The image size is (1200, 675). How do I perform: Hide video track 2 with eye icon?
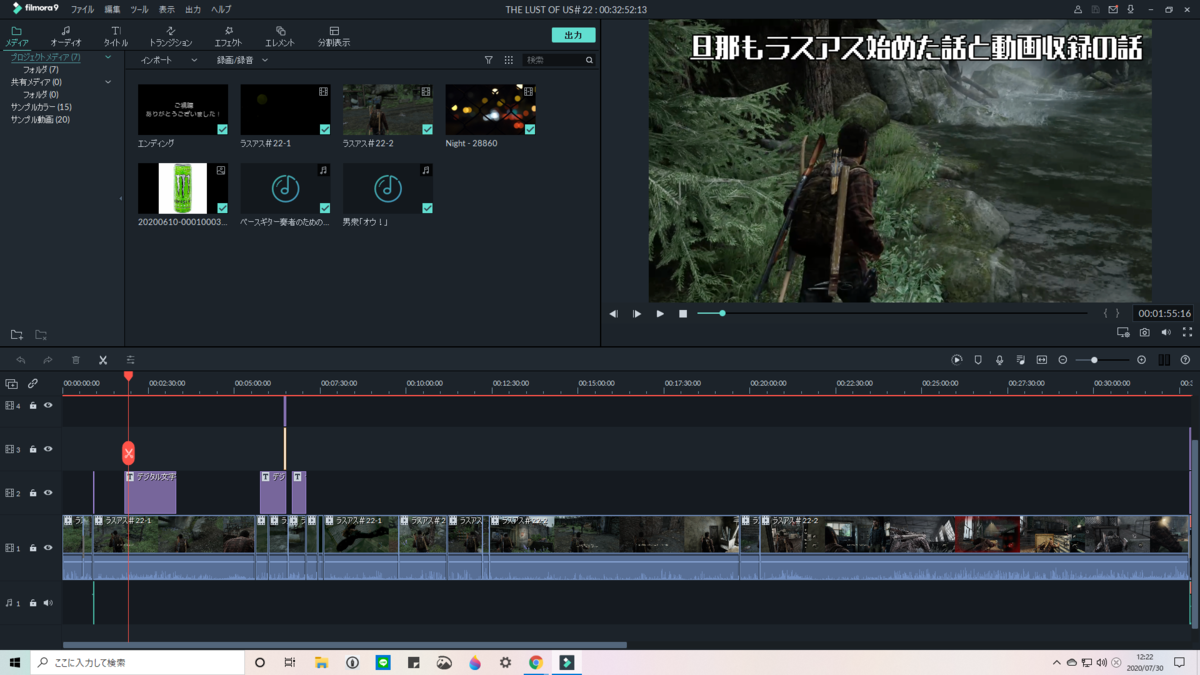[48, 493]
